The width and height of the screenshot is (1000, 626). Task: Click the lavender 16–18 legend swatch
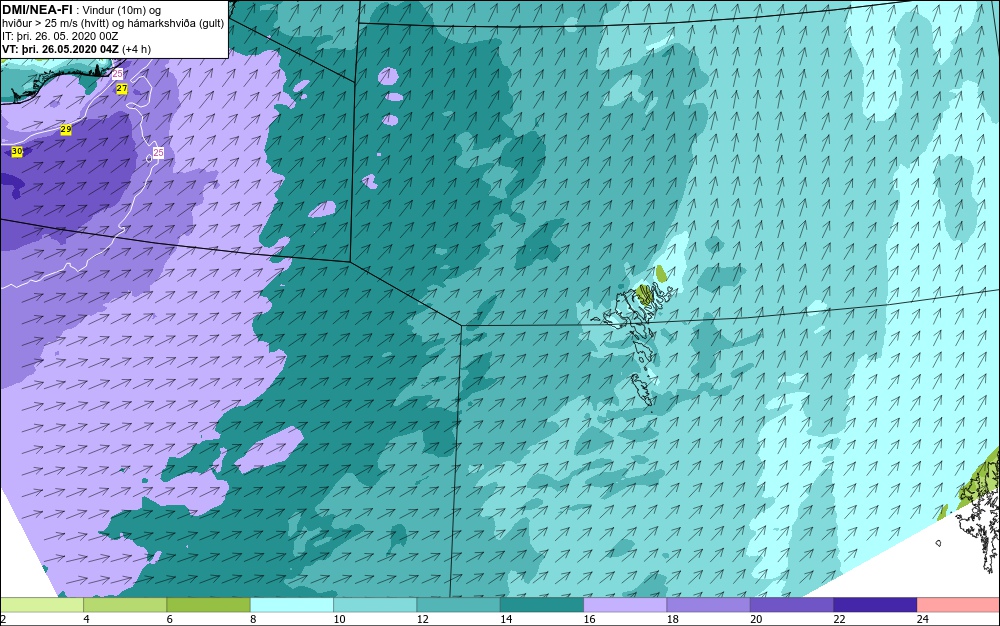coord(625,605)
